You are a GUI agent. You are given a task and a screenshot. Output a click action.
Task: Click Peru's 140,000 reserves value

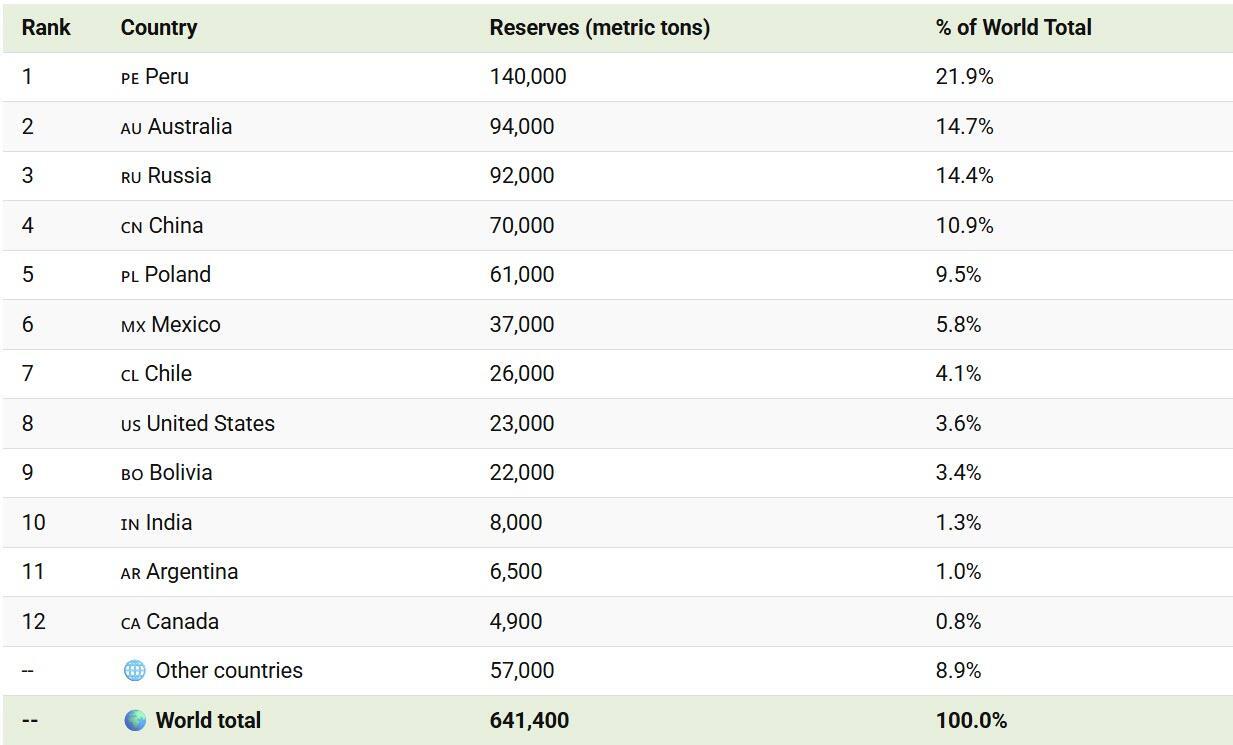(527, 77)
